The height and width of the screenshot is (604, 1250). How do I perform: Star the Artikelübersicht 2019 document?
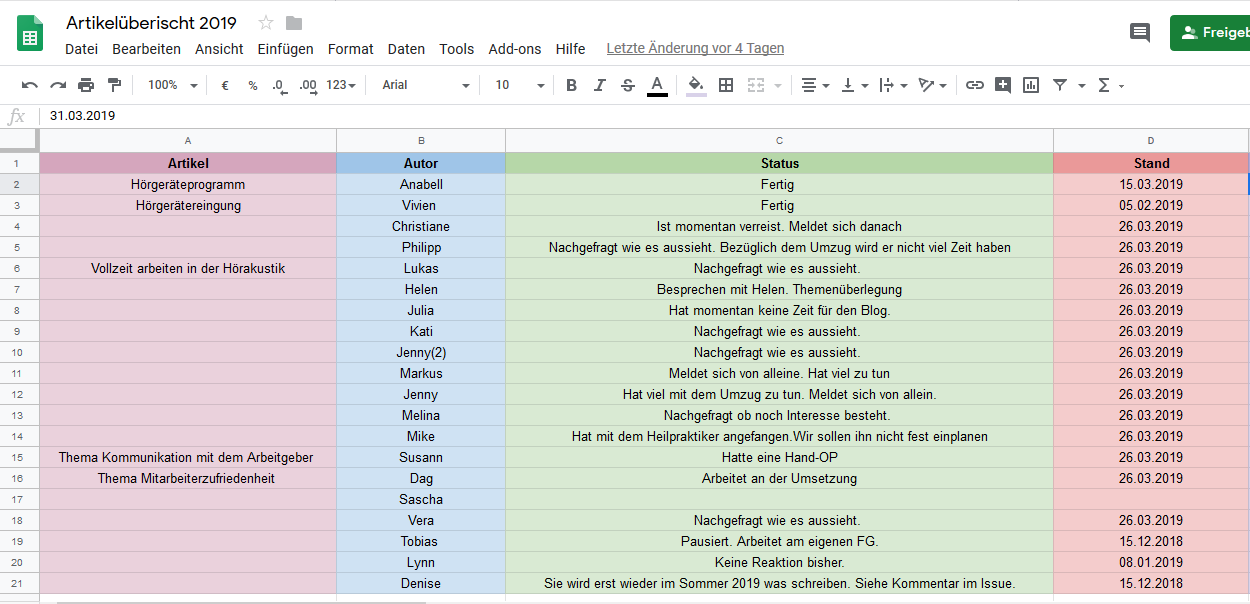pyautogui.click(x=266, y=23)
